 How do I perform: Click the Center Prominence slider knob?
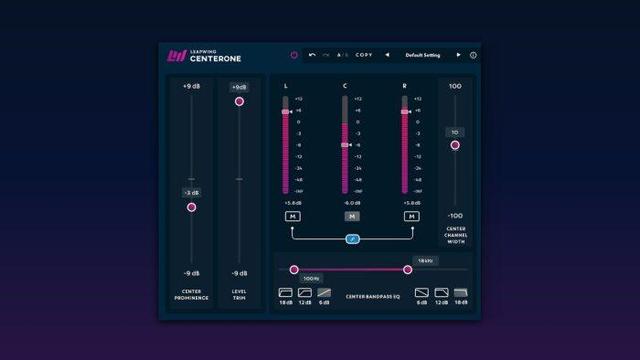[x=191, y=207]
